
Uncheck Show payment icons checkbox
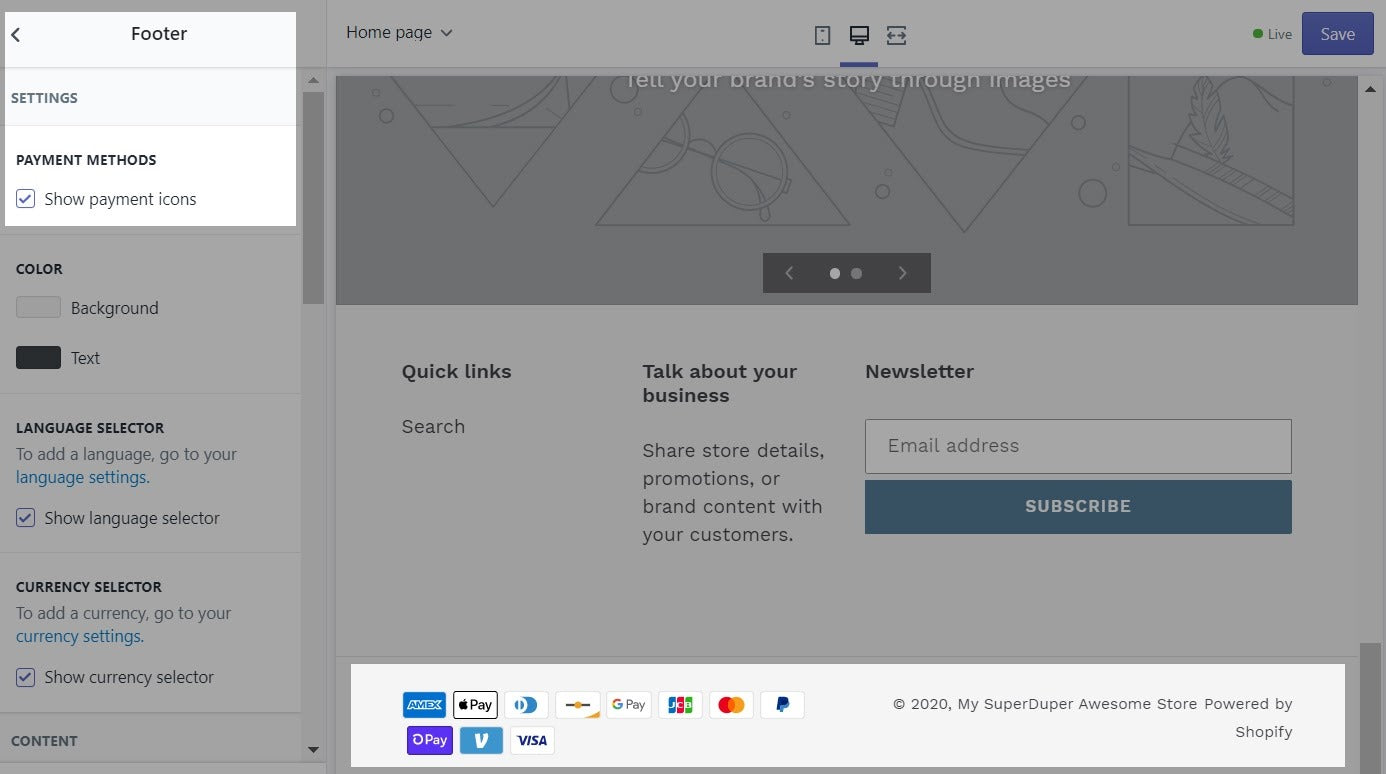(x=26, y=199)
